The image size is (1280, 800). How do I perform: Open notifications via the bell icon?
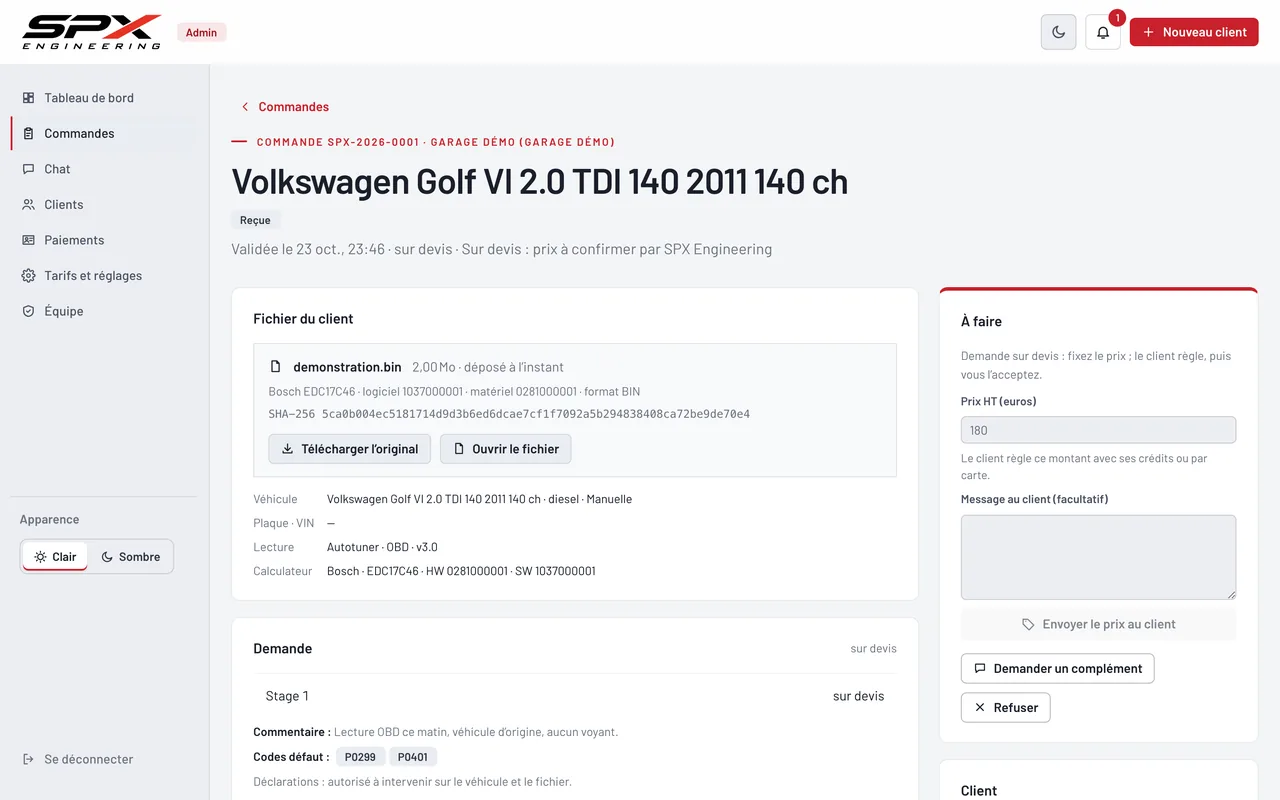point(1103,32)
